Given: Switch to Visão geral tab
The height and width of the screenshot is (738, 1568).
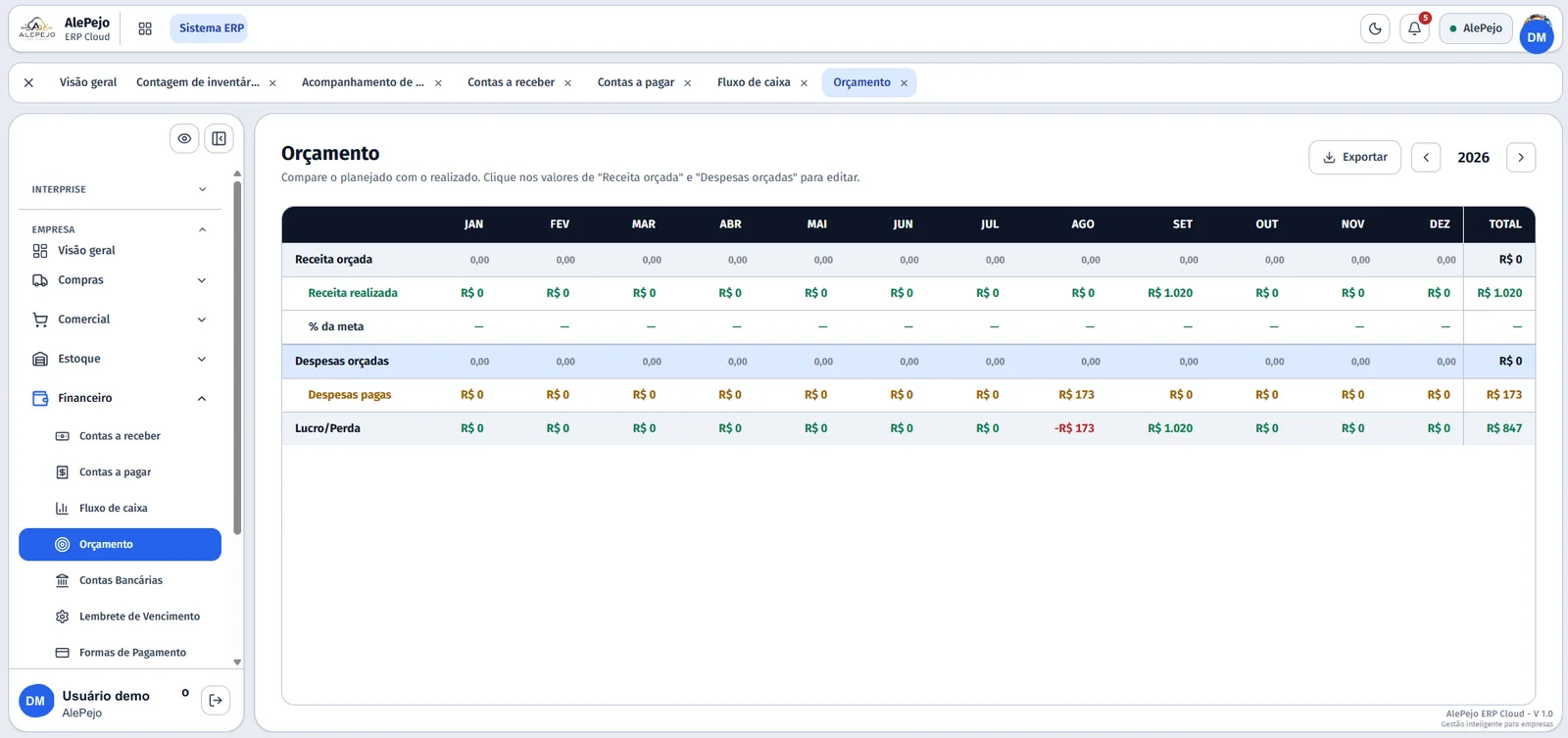Looking at the screenshot, I should point(88,82).
